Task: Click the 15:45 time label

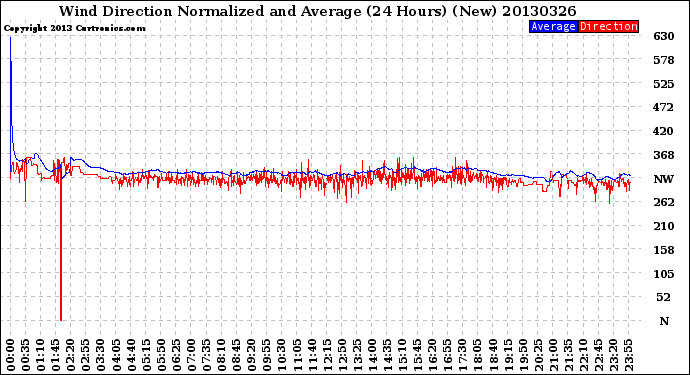Action: pos(418,355)
